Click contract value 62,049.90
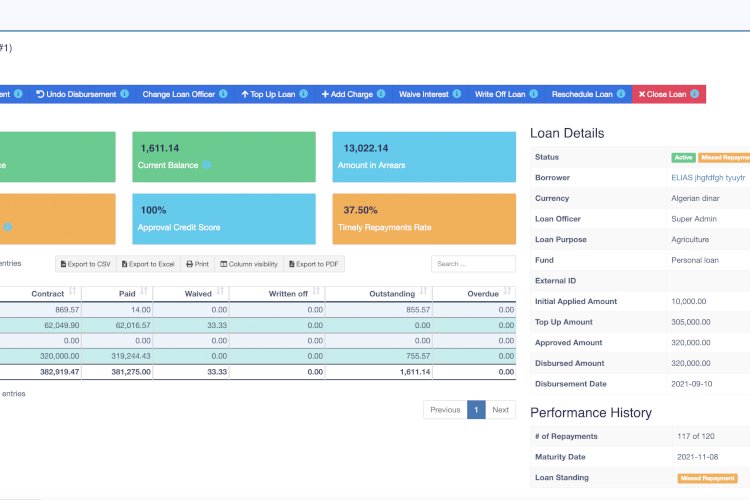 tap(62, 325)
